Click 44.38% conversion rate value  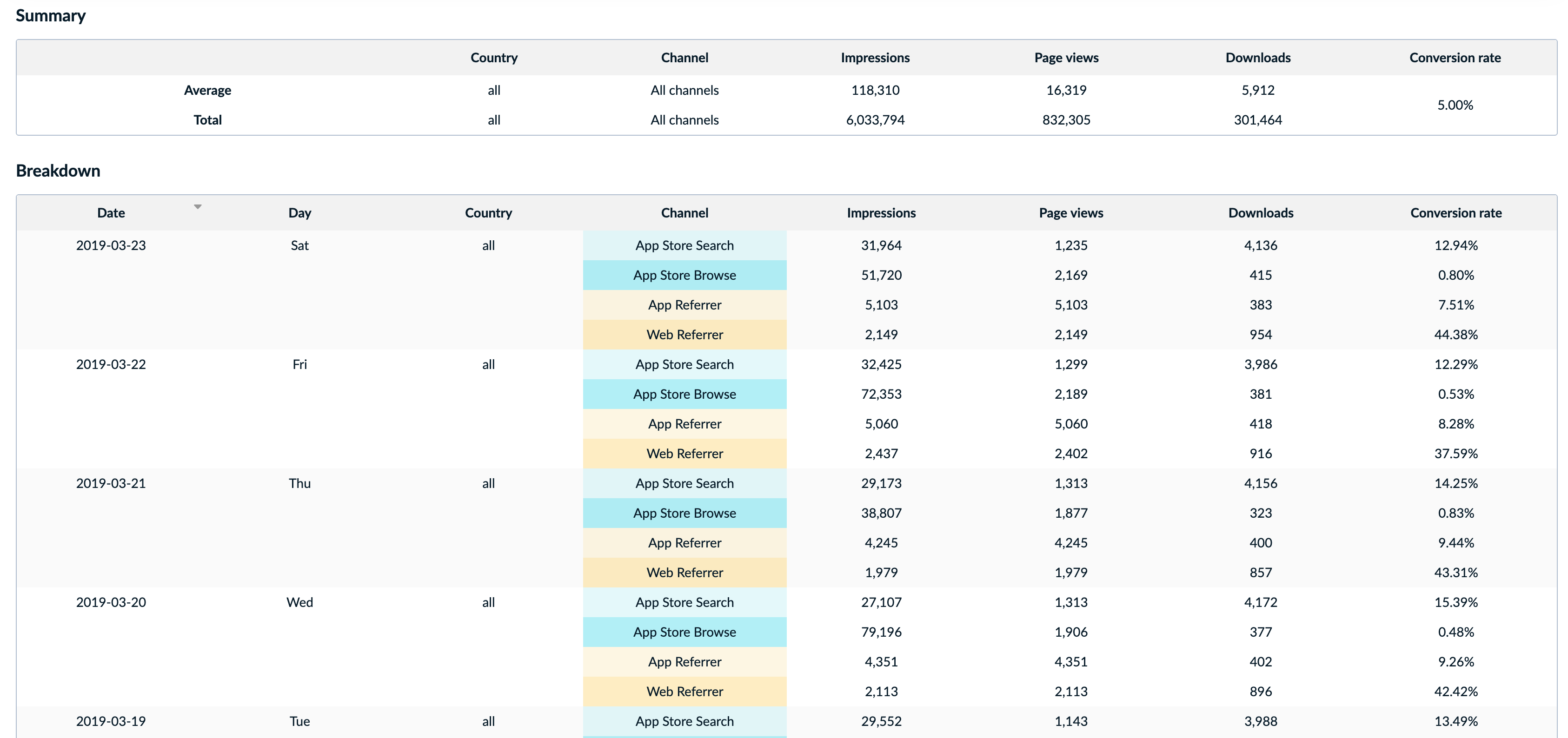pyautogui.click(x=1455, y=335)
